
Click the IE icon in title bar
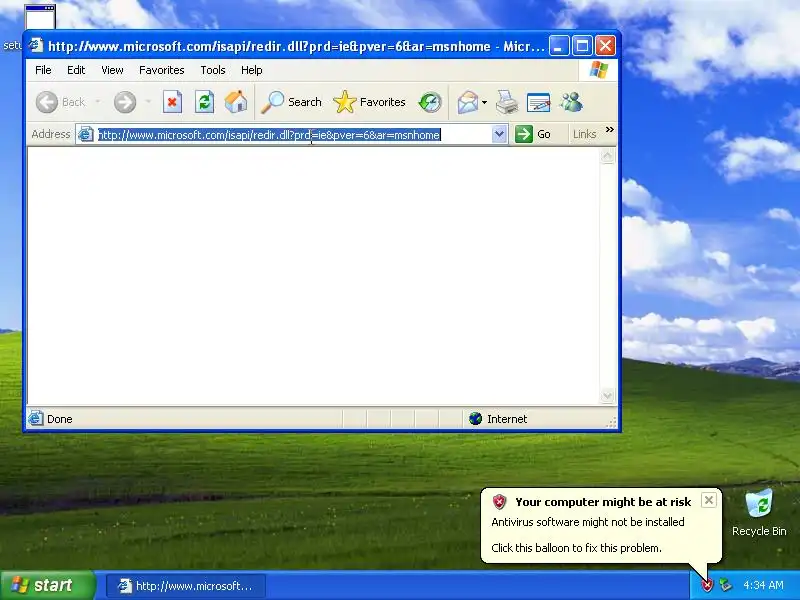(35, 45)
